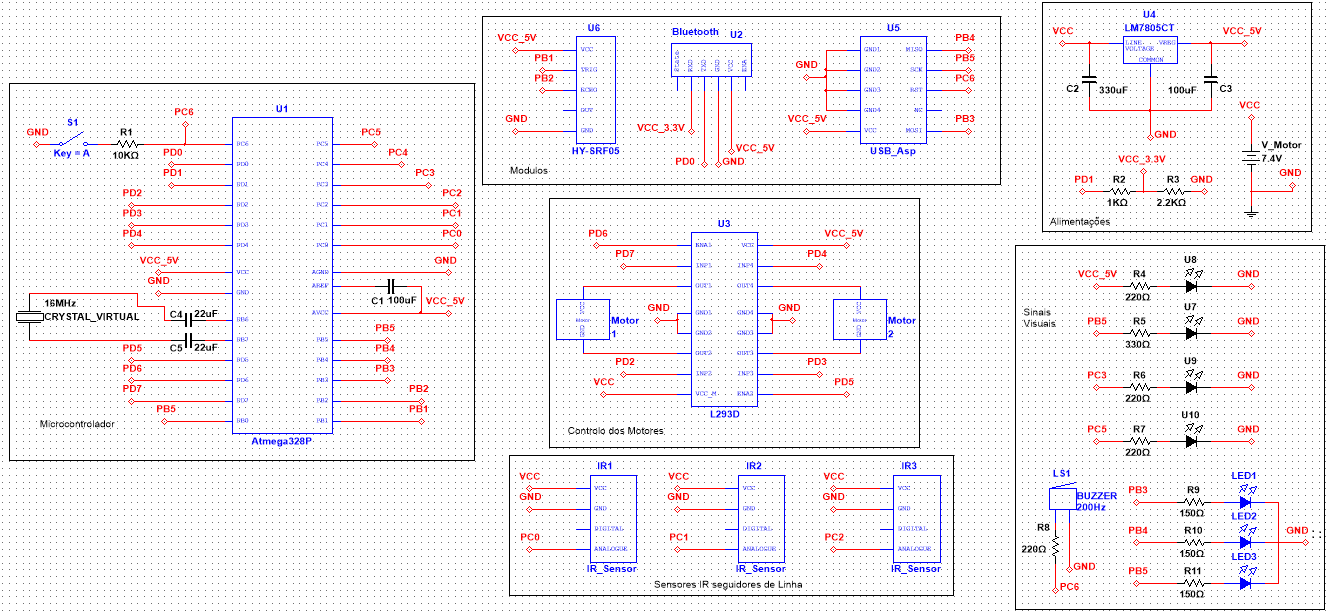
Task: Select the V_Motor 7.4V battery symbol
Action: tap(1250, 158)
